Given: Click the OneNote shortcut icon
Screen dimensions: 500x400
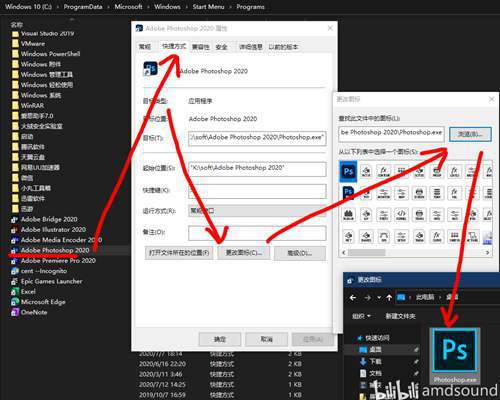Looking at the screenshot, I should (x=14, y=313).
